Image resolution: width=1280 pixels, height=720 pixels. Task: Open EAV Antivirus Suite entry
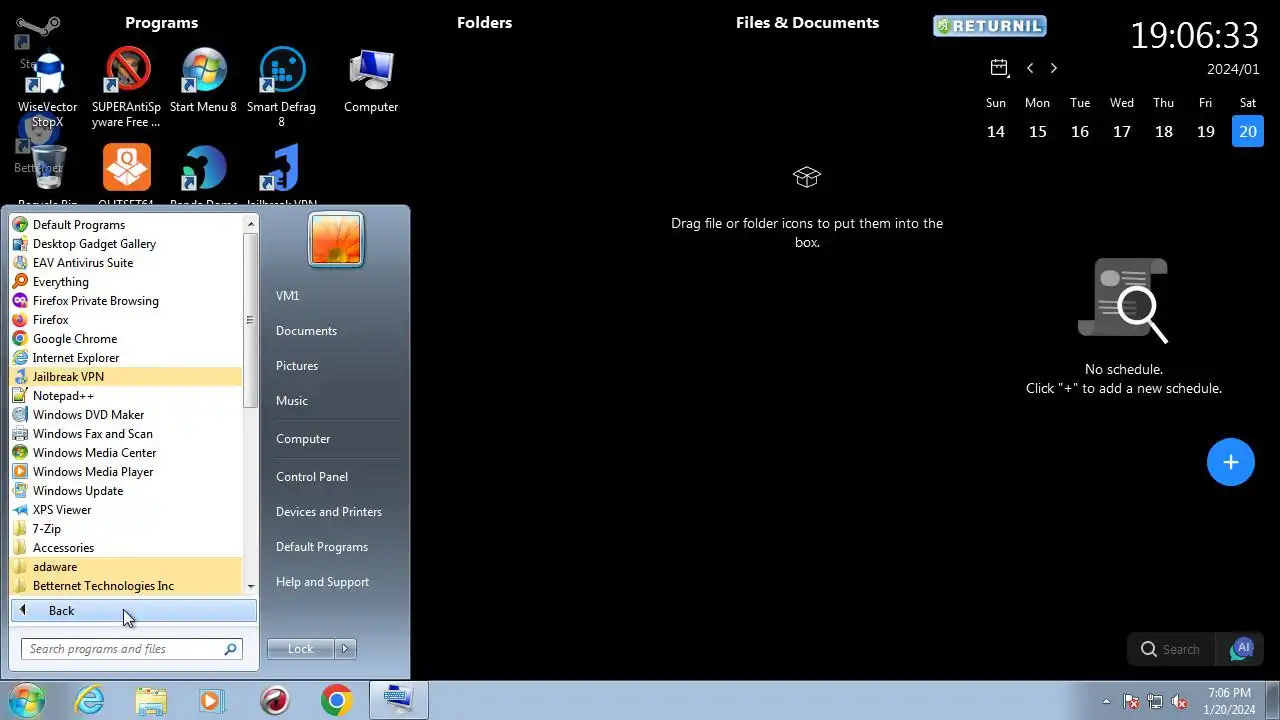127,263
